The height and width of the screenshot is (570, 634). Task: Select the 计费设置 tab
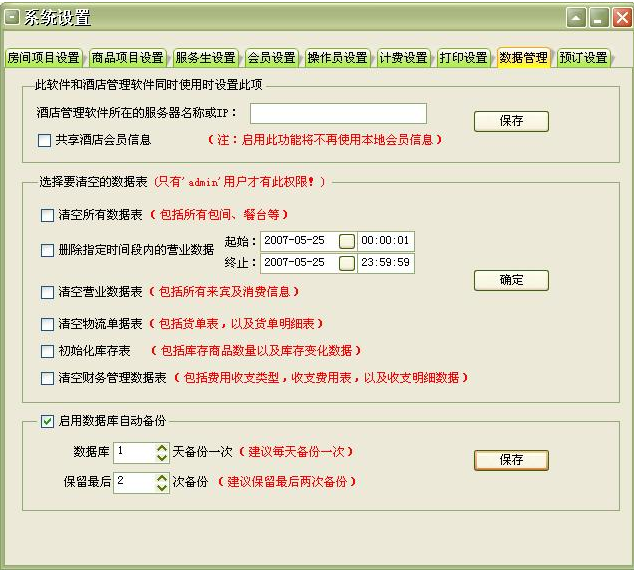[x=404, y=57]
